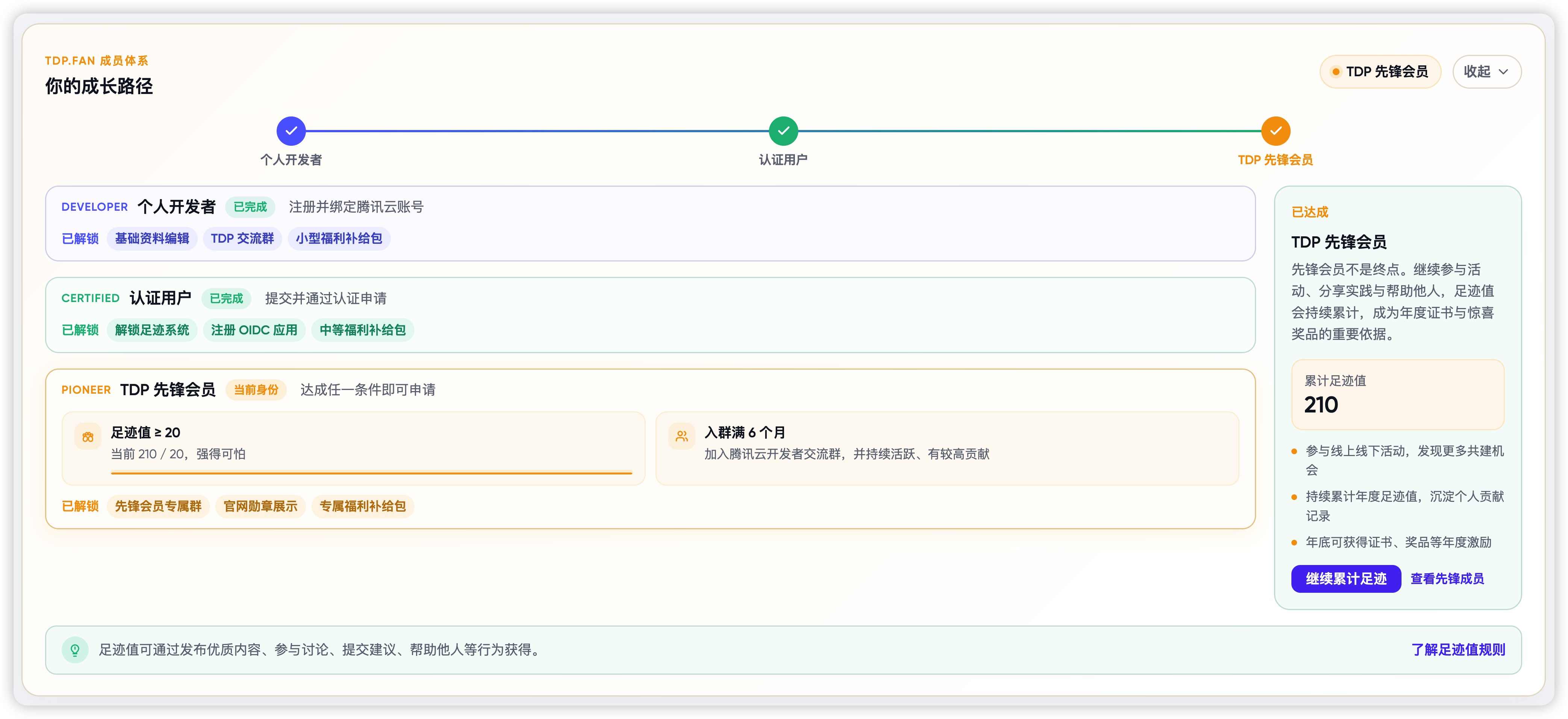Click the 官网勋章展示 tag
The height and width of the screenshot is (719, 1568).
pyautogui.click(x=260, y=506)
